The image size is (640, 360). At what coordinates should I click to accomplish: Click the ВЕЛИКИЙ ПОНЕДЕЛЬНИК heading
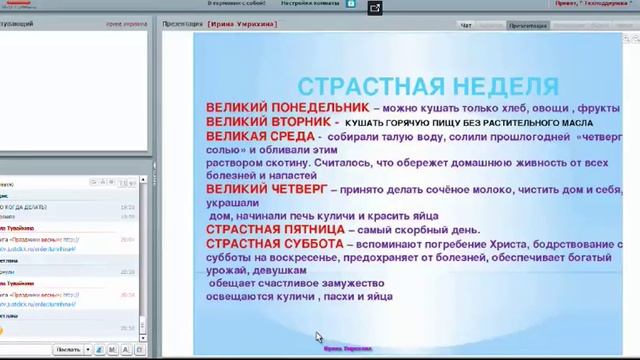tap(287, 108)
